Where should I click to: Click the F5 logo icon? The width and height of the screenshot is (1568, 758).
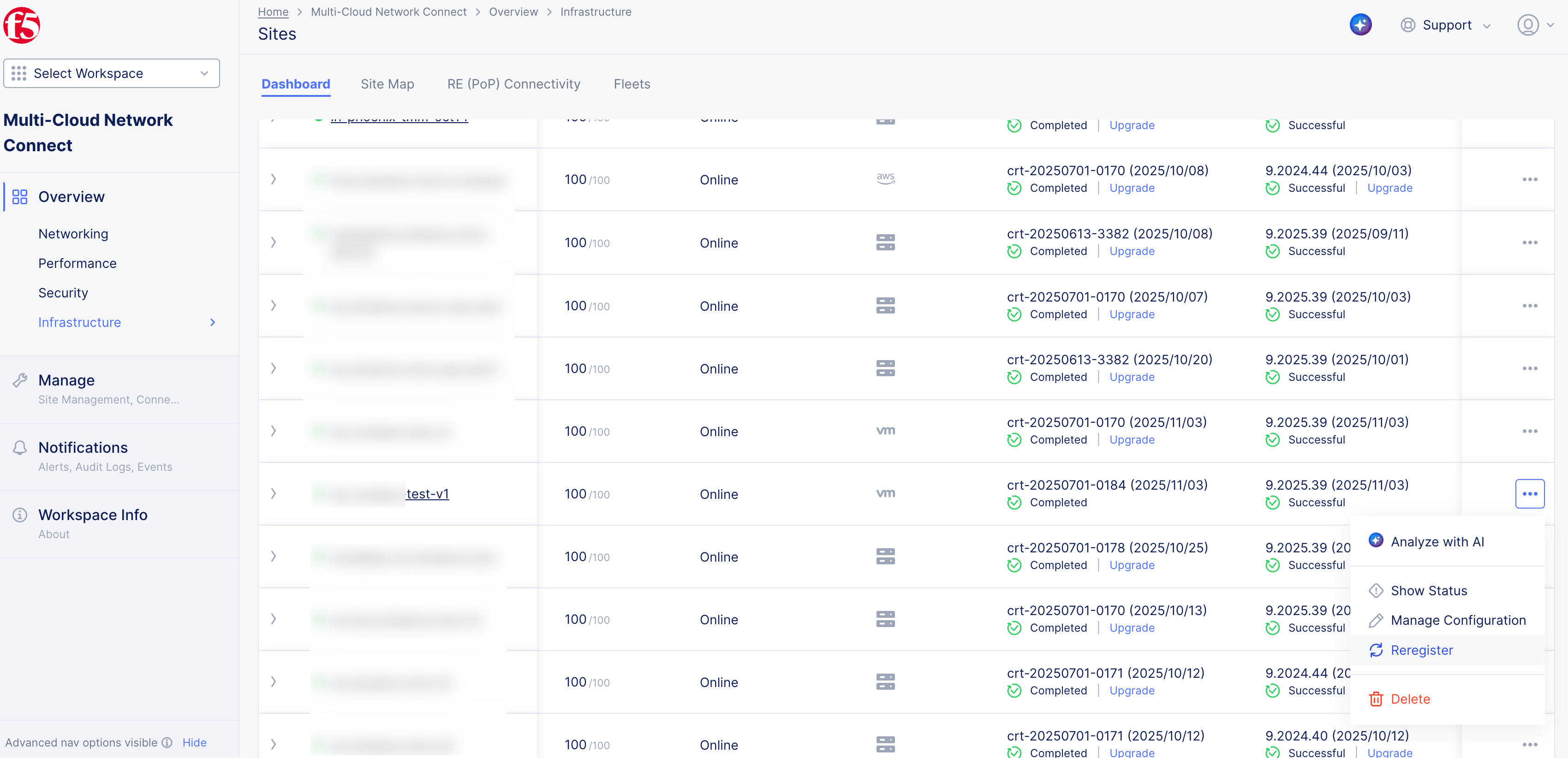coord(22,25)
